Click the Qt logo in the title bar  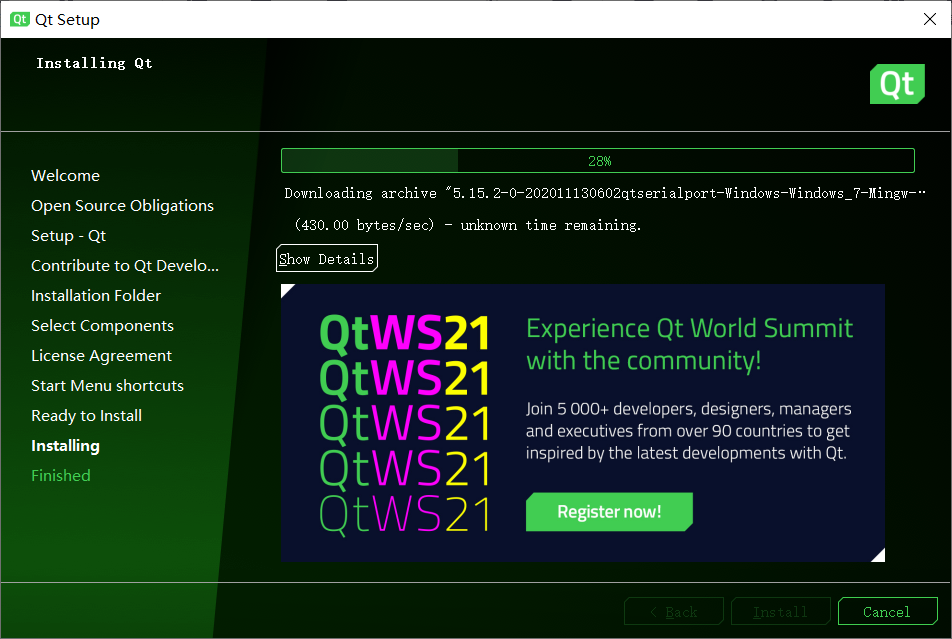coord(19,19)
